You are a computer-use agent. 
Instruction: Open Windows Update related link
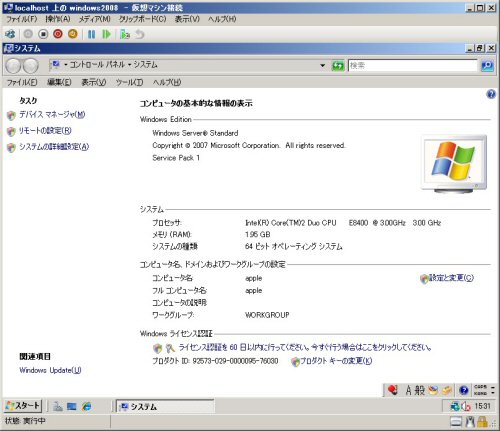coord(50,370)
